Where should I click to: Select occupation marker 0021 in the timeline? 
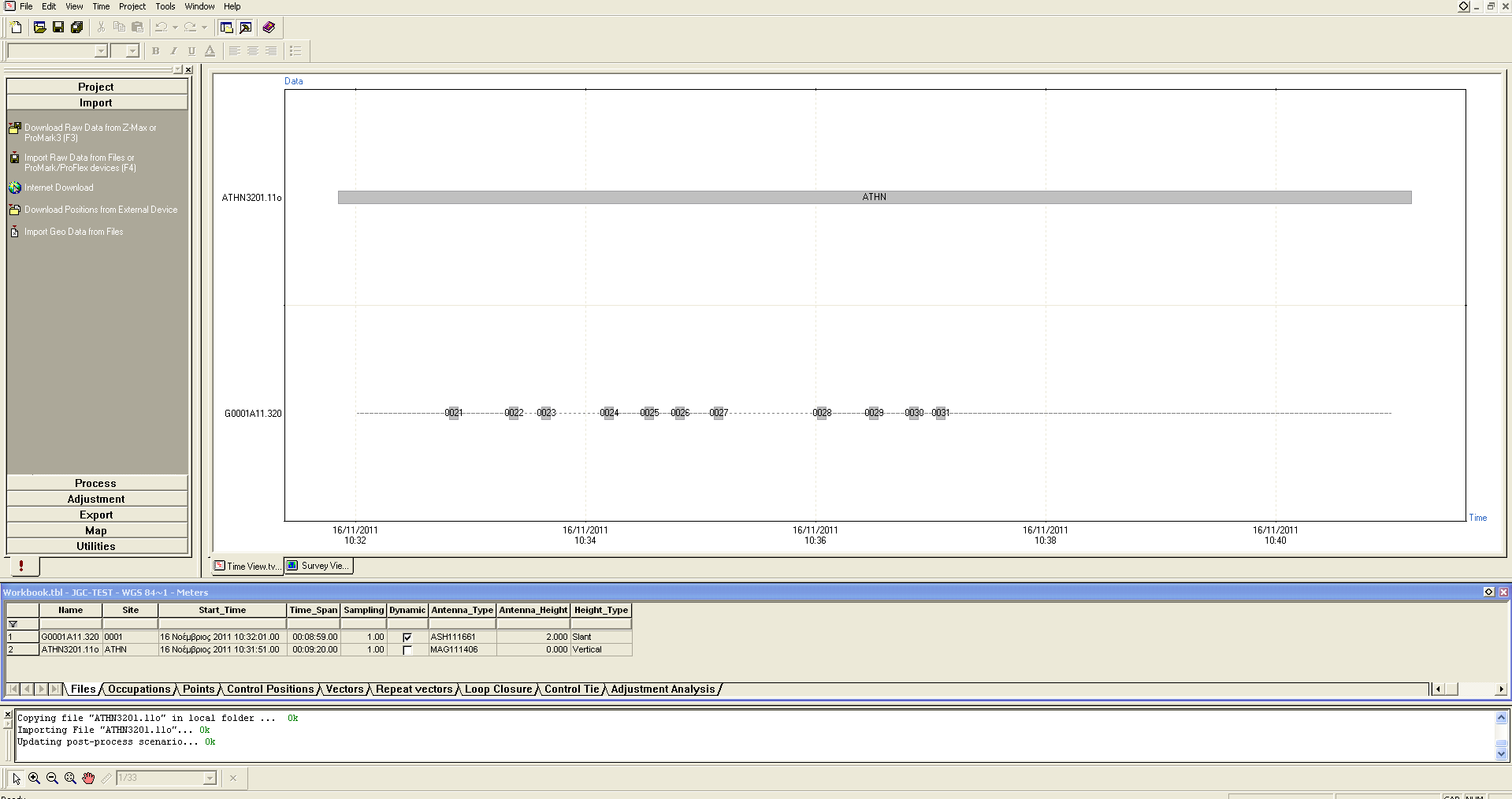(x=454, y=413)
